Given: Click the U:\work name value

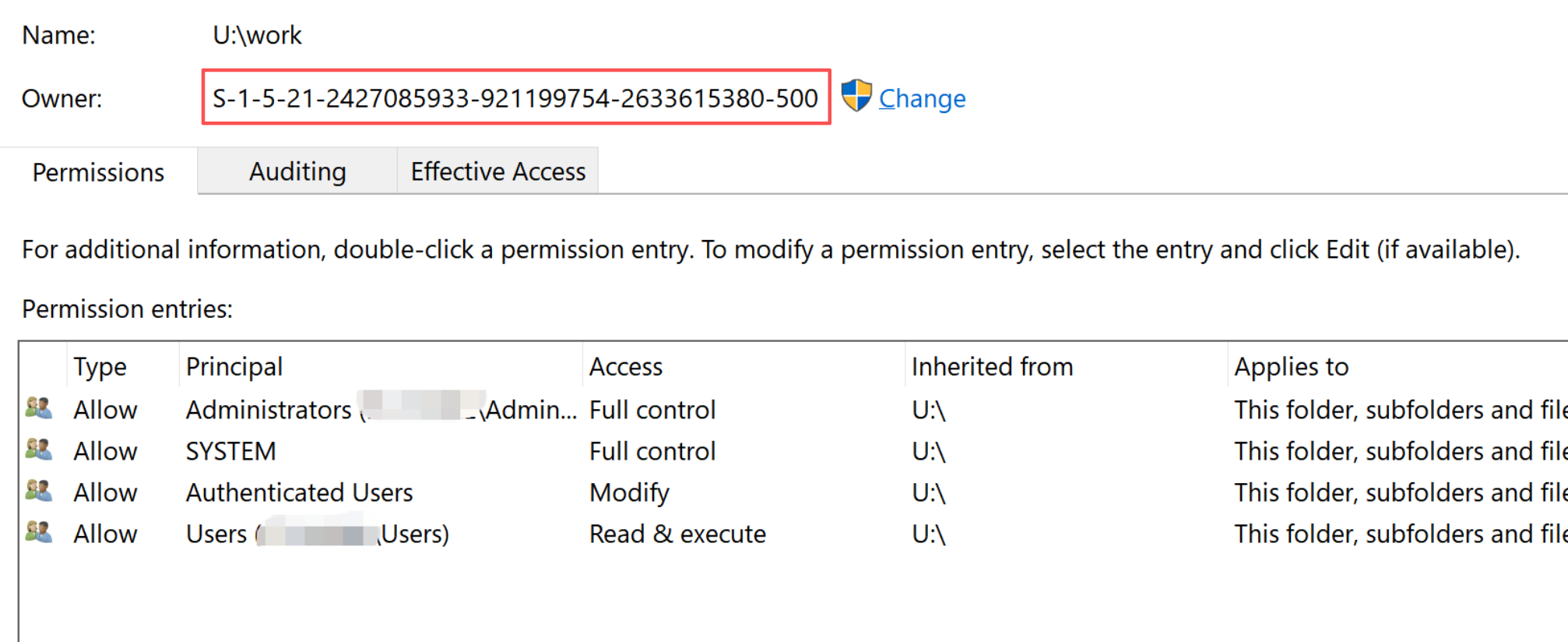Looking at the screenshot, I should 257,35.
